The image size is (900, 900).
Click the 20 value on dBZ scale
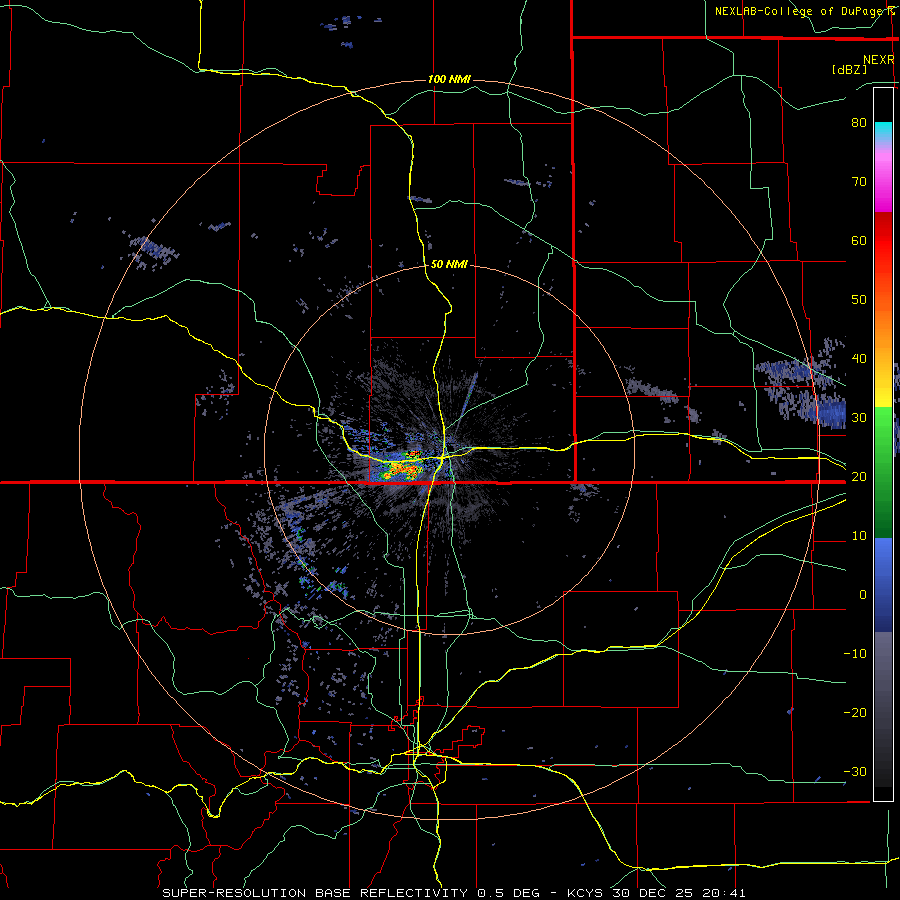(x=859, y=477)
